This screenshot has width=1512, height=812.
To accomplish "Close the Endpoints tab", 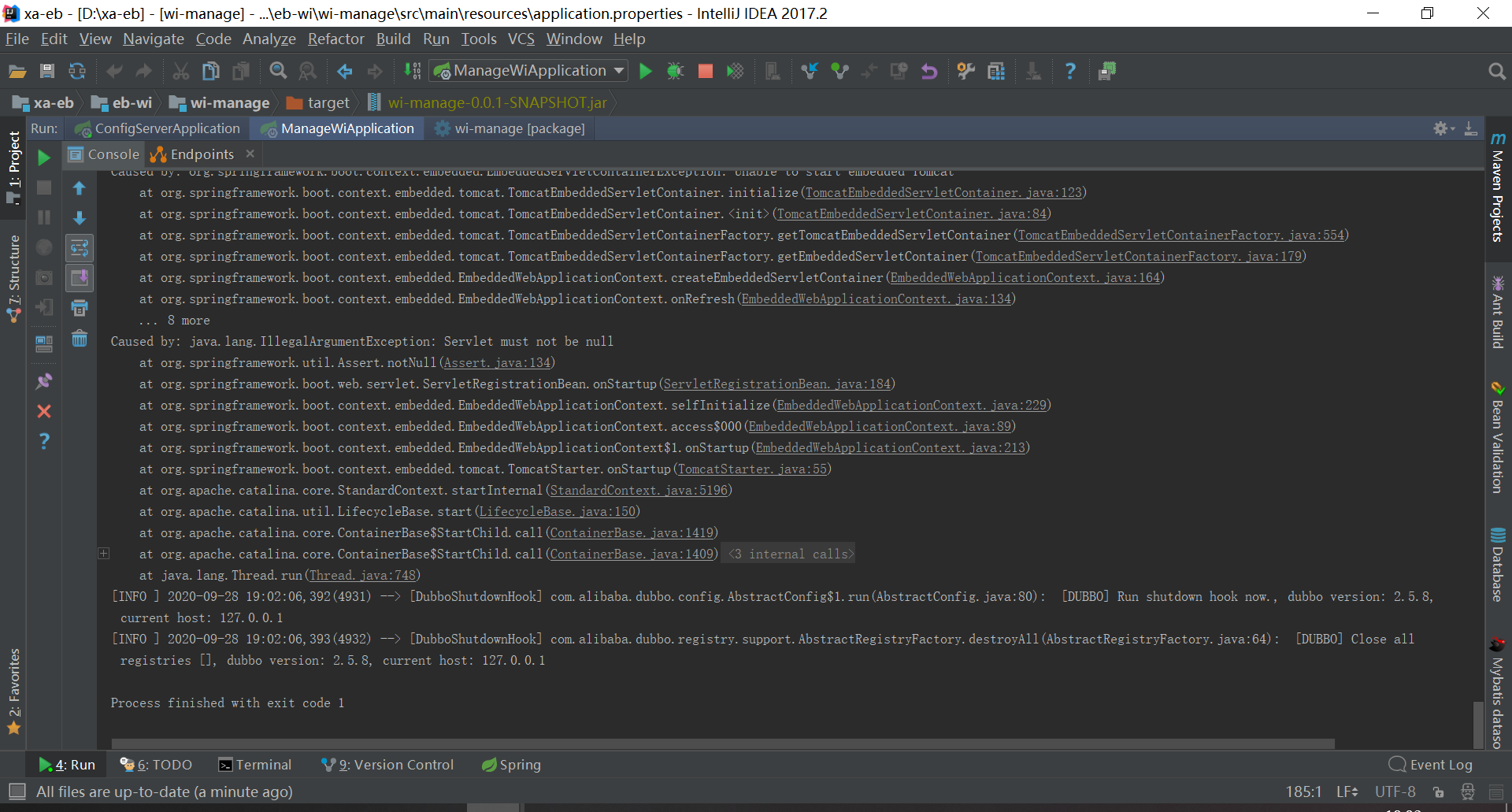I will [x=250, y=154].
